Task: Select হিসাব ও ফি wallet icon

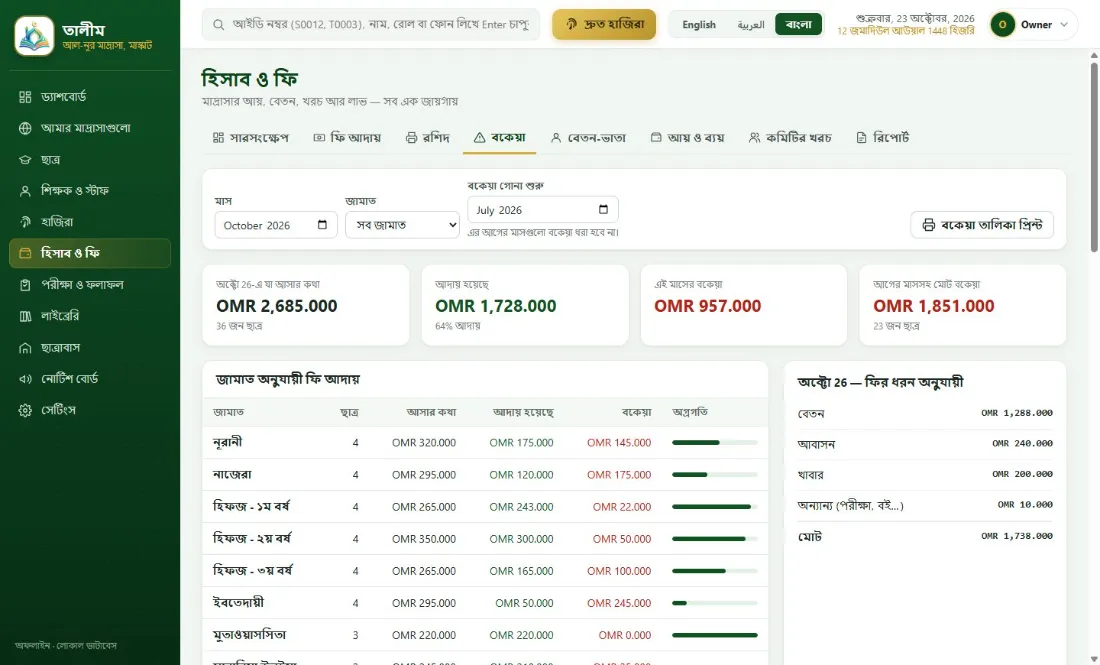Action: click(x=25, y=253)
